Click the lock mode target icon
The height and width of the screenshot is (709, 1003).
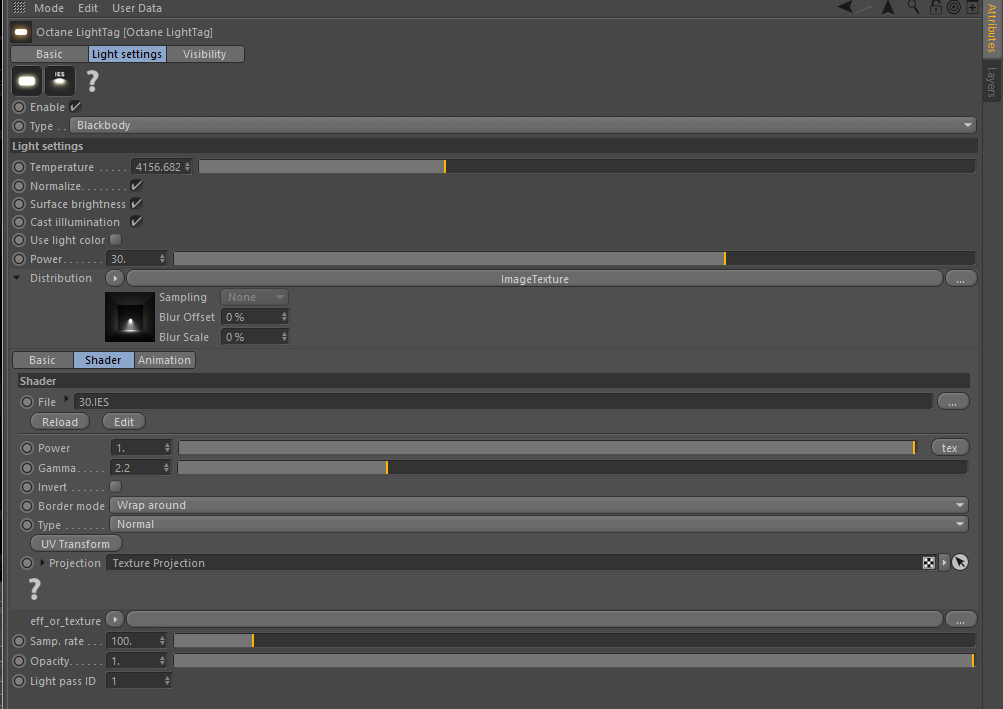[x=954, y=7]
